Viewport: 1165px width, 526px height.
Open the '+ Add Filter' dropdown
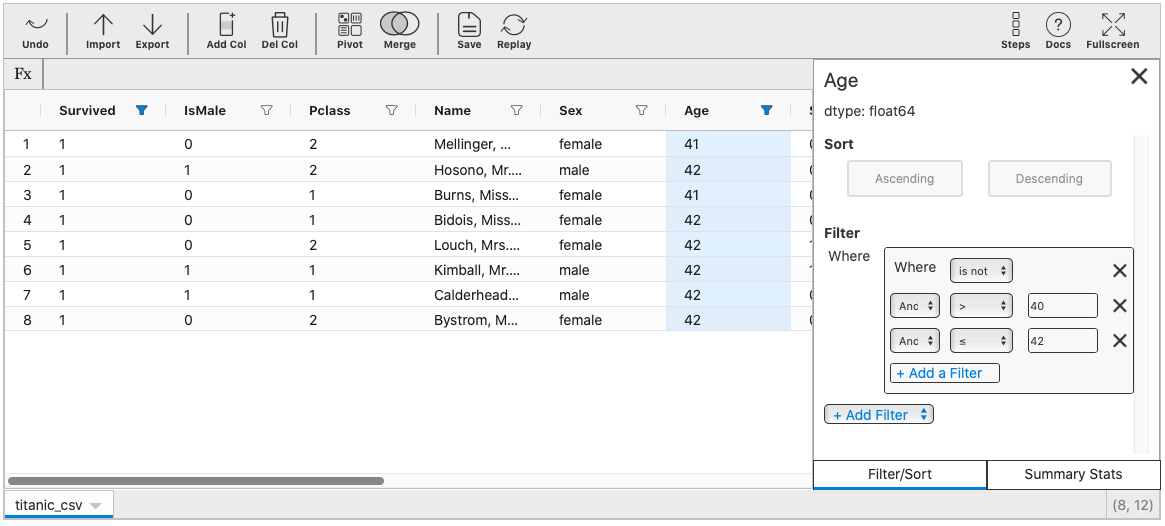(878, 414)
